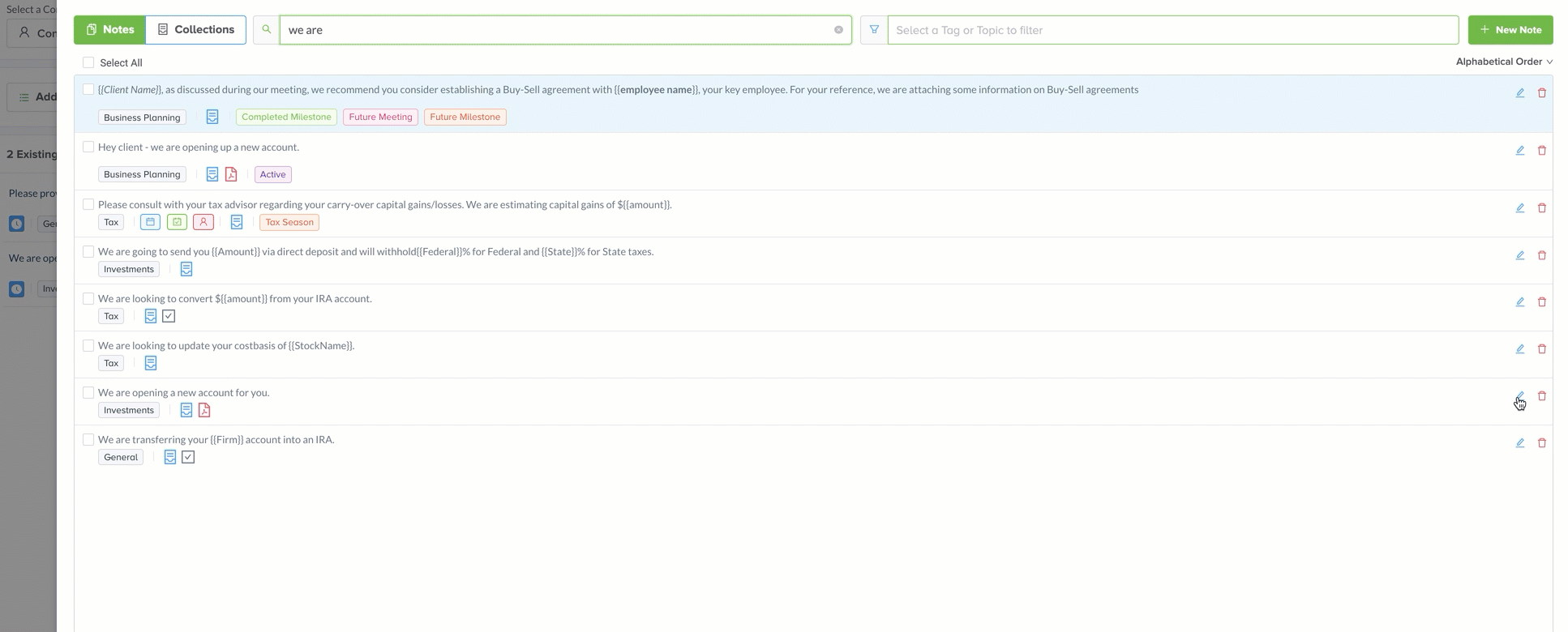Viewport: 1568px width, 632px height.
Task: Check the costbasis update note checkbox
Action: point(88,345)
